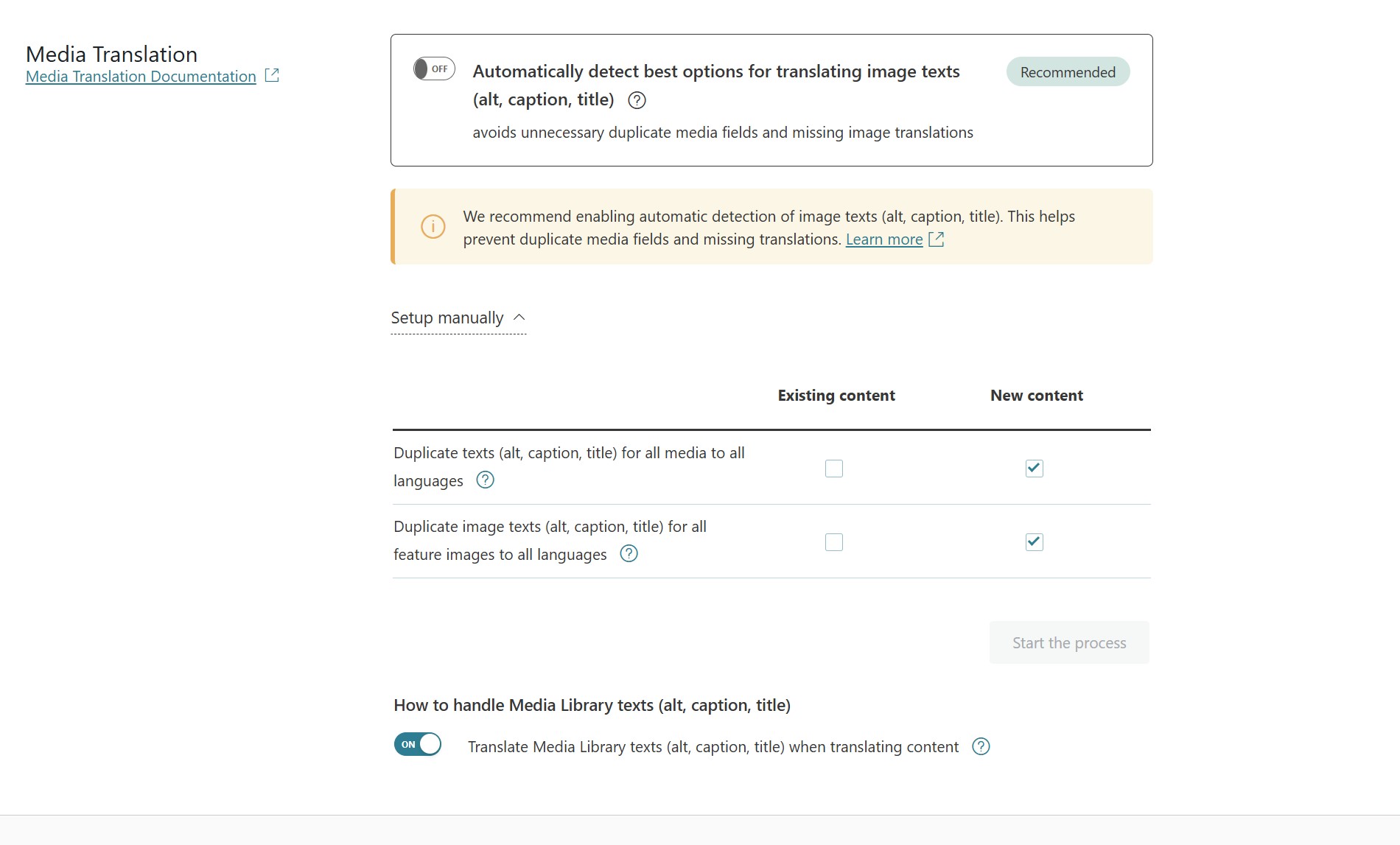Screen dimensions: 1400x845
Task: Click the info icon in the yellow notice
Action: (x=433, y=226)
